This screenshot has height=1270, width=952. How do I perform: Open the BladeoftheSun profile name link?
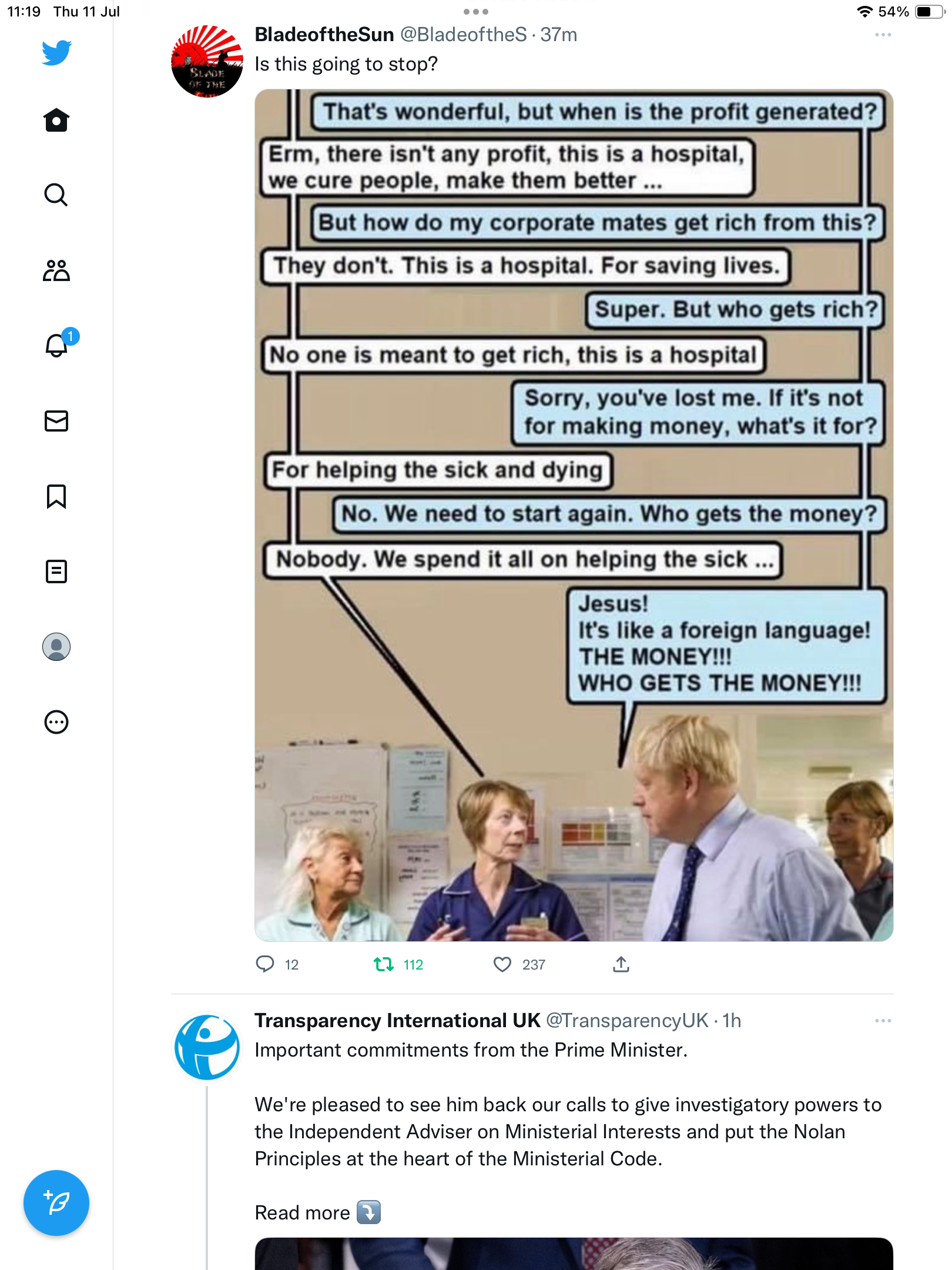coord(324,35)
